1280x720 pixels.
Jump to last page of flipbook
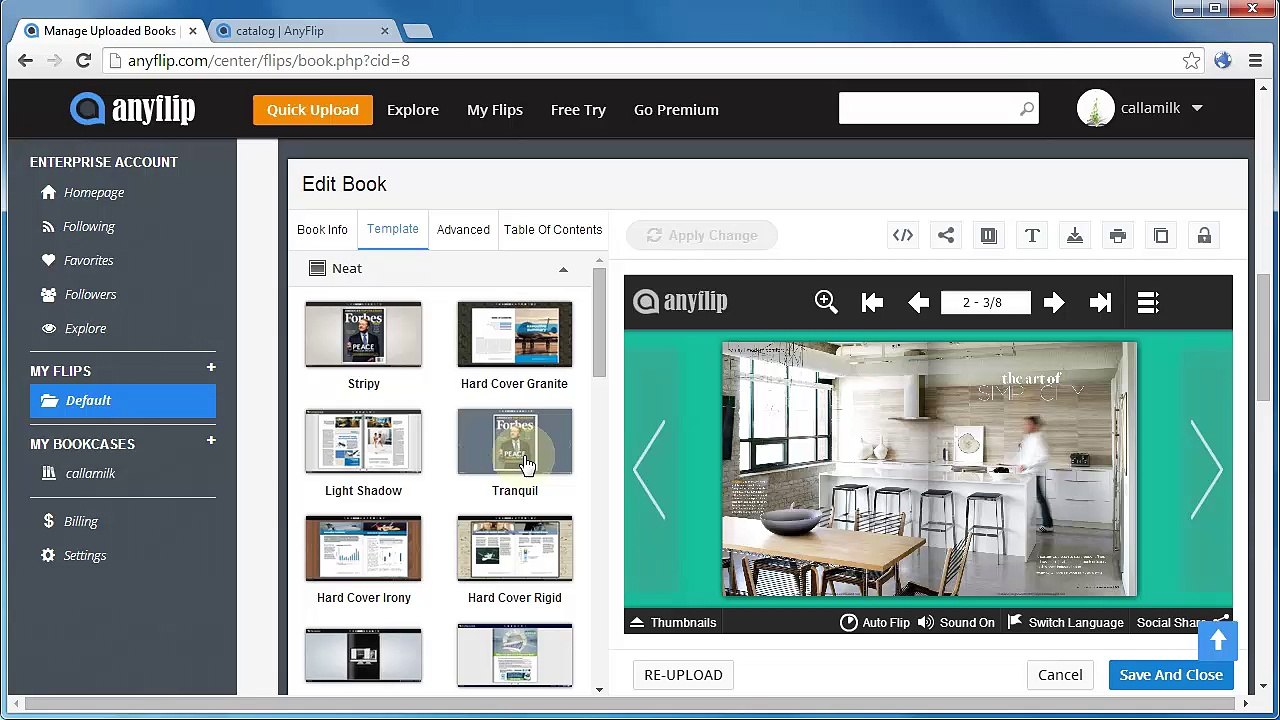pos(1100,302)
